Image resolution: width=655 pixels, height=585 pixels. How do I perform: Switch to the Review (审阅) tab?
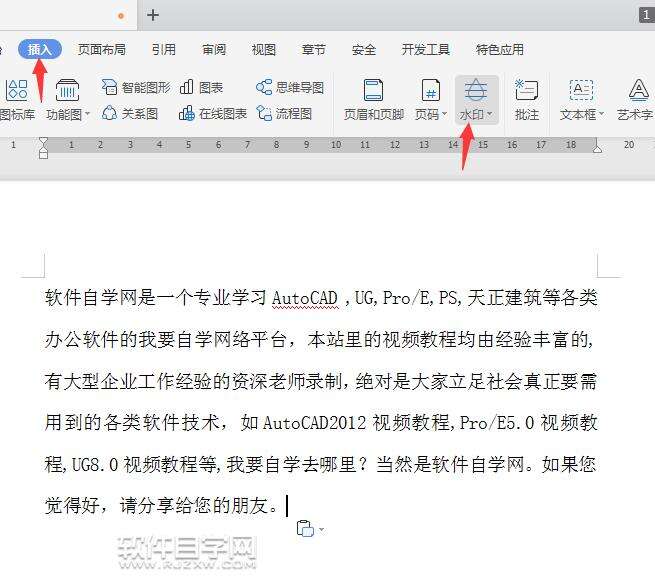(x=214, y=49)
